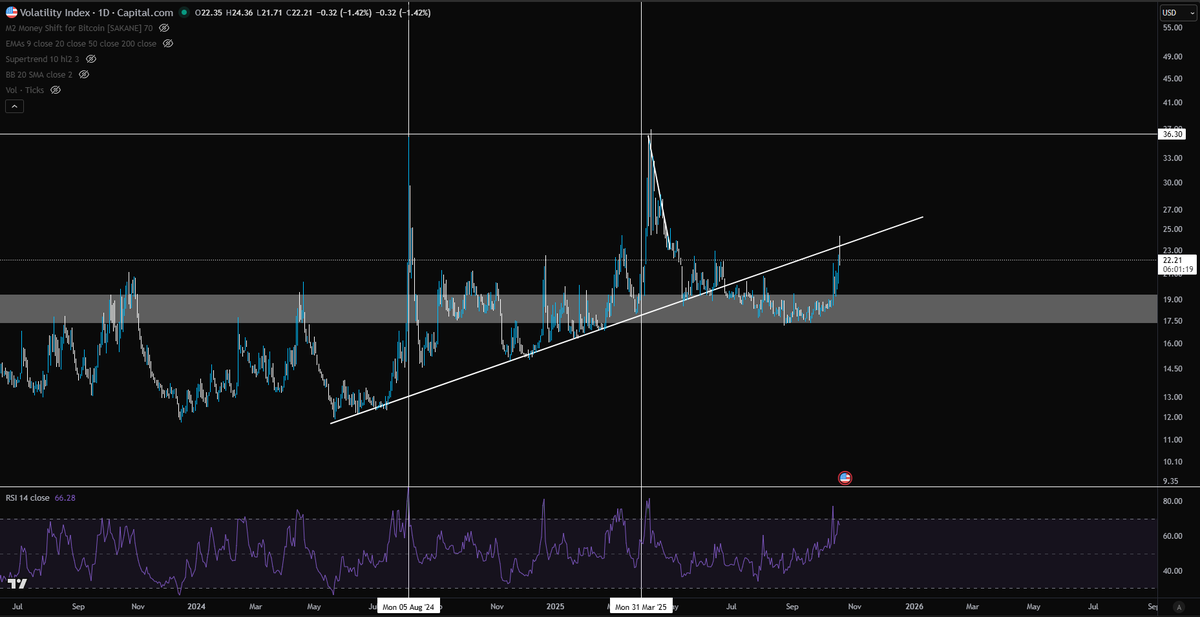
Task: Show the Vol · Ticks indicator
Action: point(56,90)
